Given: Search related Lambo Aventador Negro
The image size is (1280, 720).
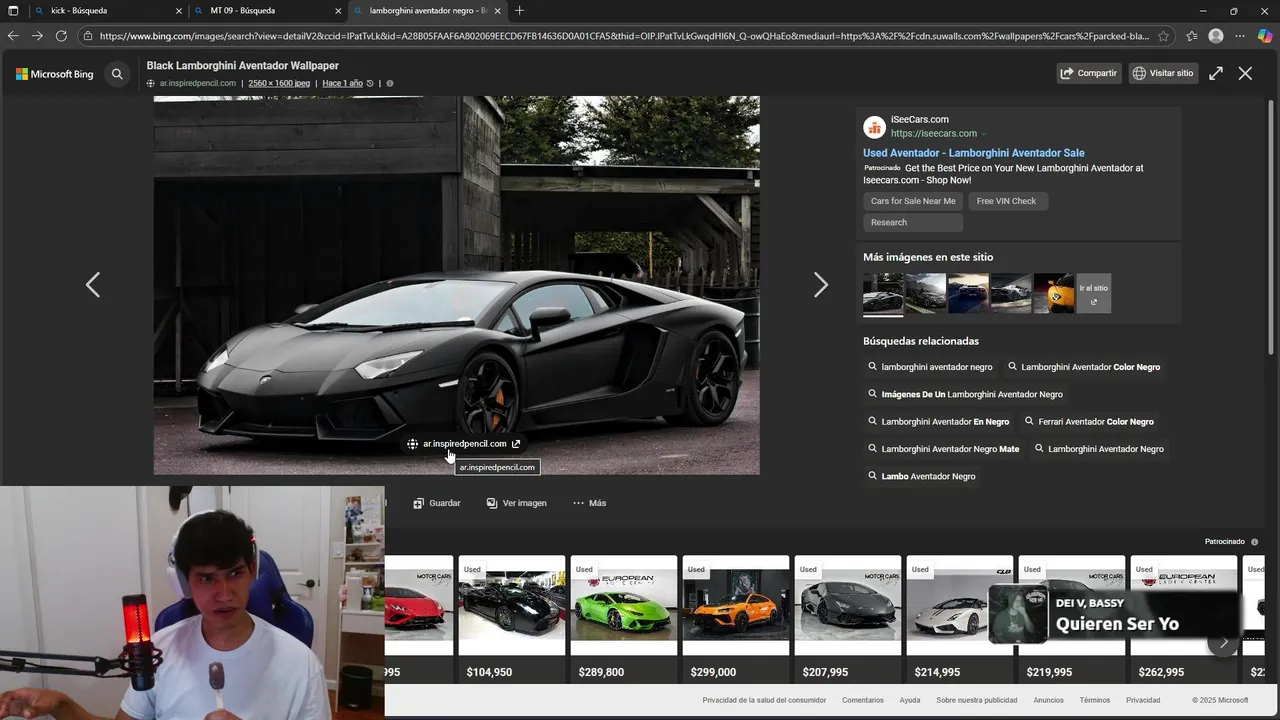Looking at the screenshot, I should coord(922,476).
